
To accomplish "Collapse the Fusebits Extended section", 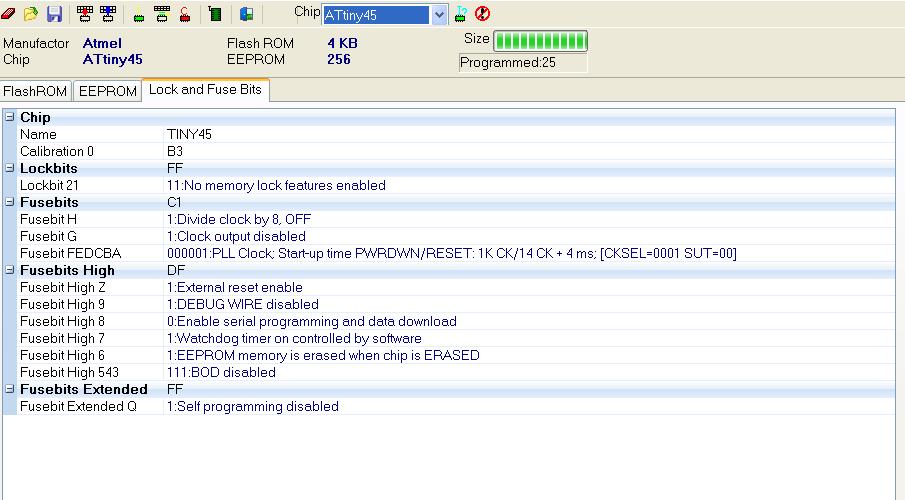I will point(10,389).
